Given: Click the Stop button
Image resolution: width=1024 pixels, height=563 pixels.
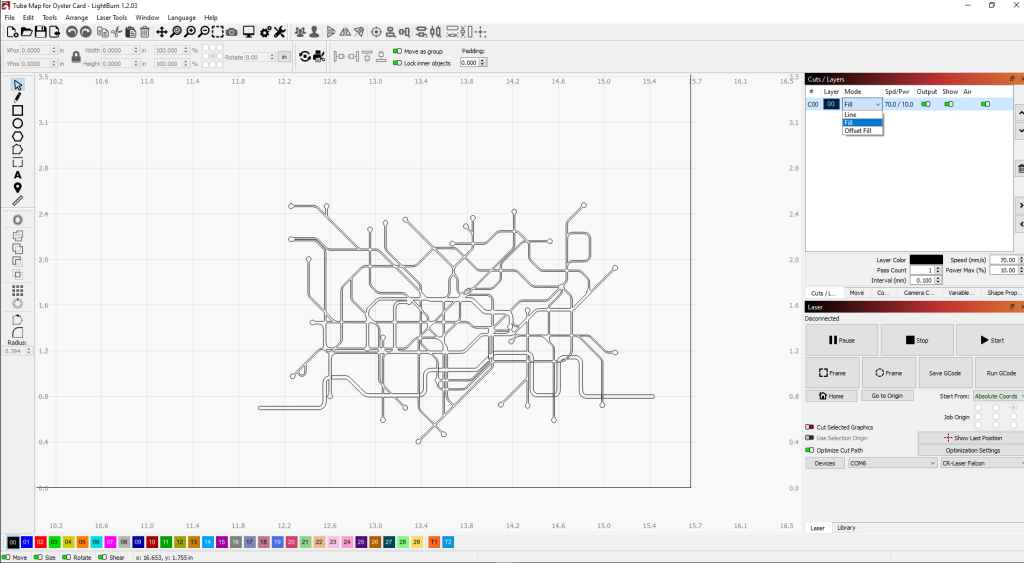Looking at the screenshot, I should tap(917, 340).
